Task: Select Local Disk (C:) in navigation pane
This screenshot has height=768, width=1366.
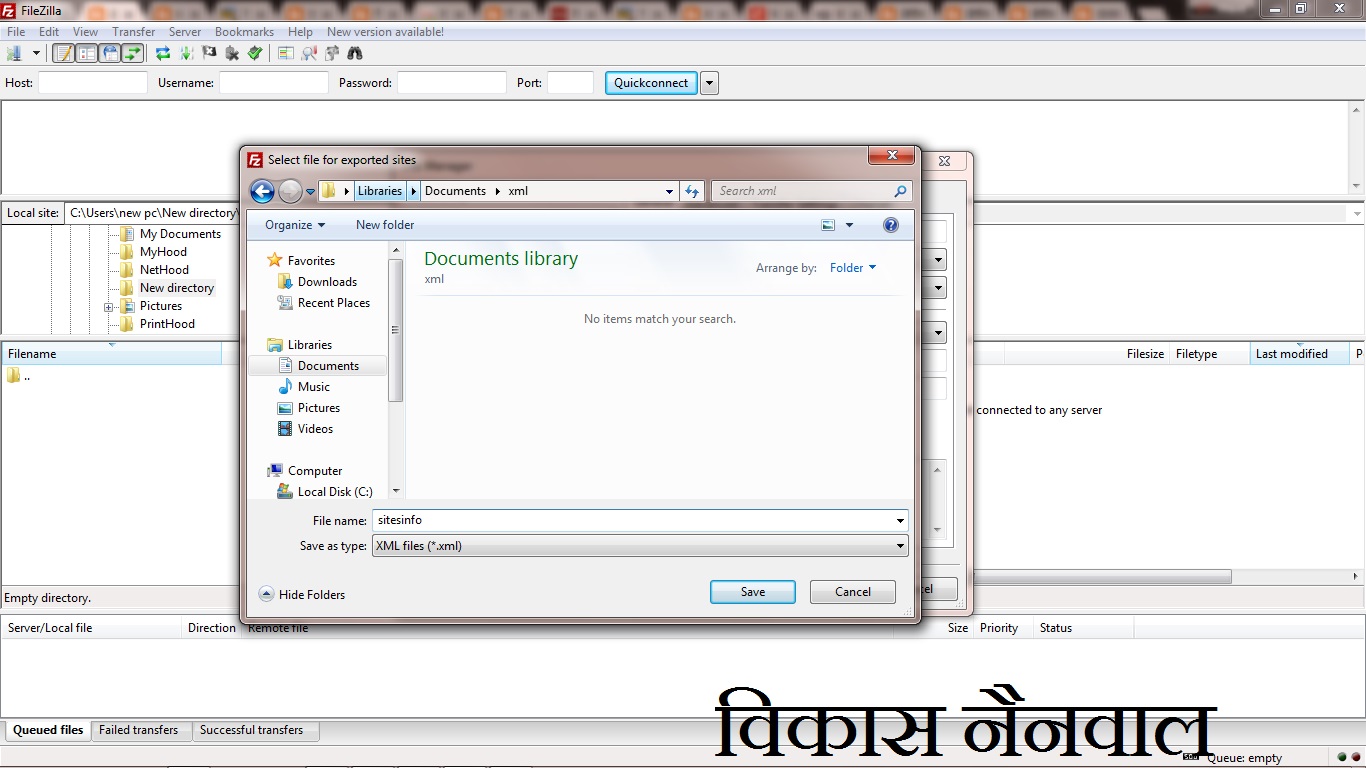Action: [324, 492]
